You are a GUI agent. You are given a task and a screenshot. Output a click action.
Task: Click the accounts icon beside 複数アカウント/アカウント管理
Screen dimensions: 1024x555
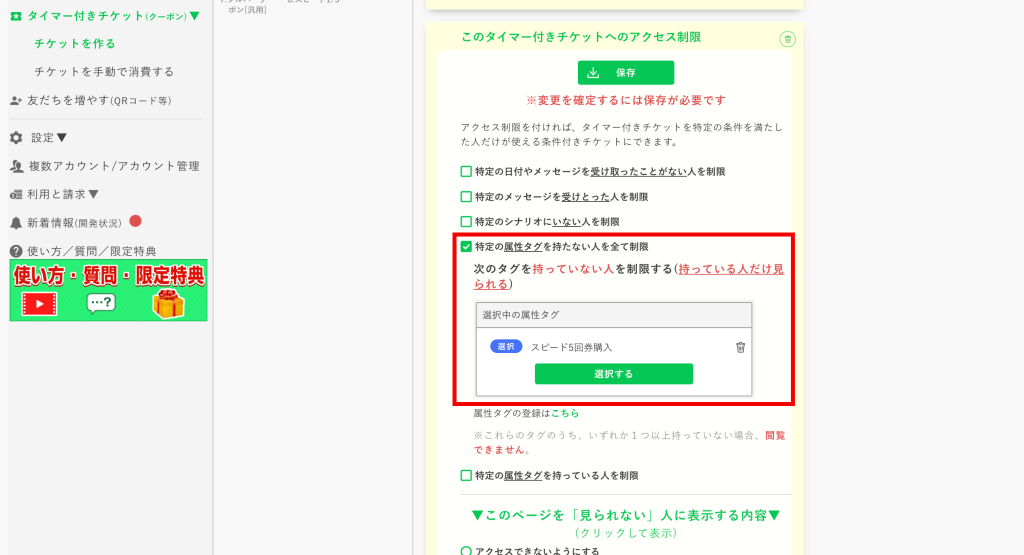[x=16, y=166]
